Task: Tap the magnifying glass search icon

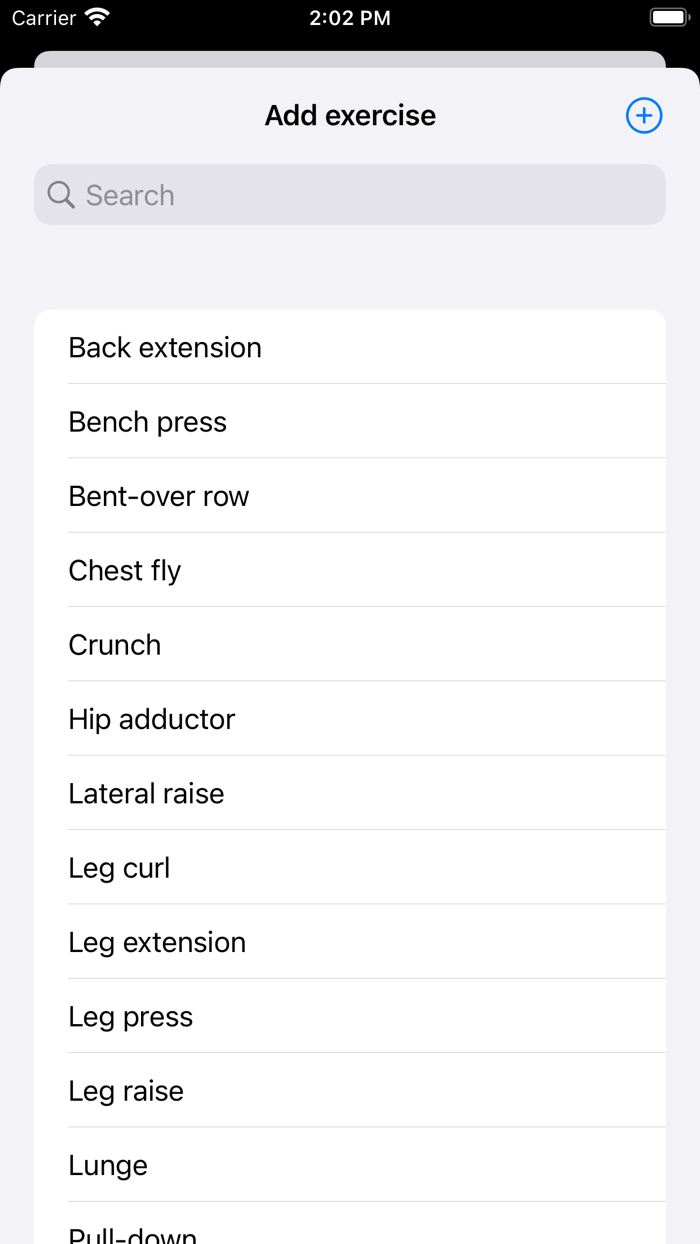Action: coord(61,195)
